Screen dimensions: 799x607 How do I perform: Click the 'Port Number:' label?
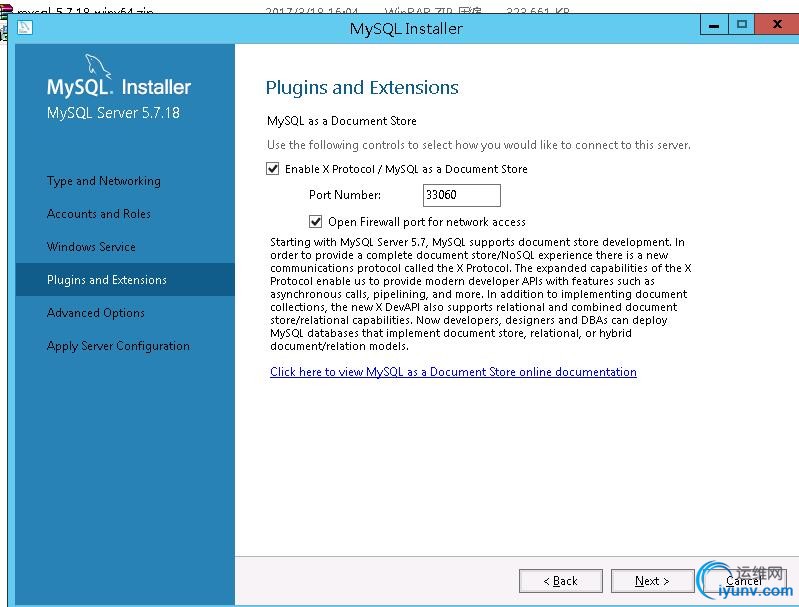(x=344, y=195)
